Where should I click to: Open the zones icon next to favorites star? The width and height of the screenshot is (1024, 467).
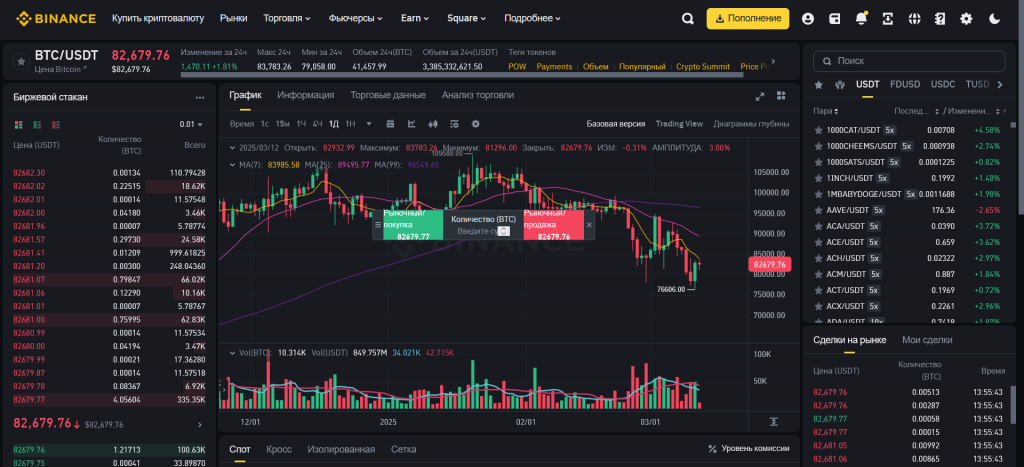(840, 84)
